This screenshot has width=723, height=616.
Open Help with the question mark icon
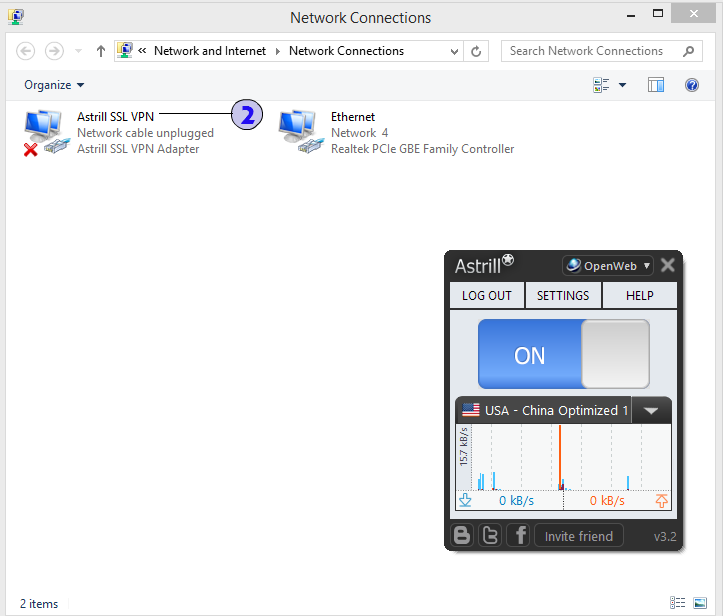692,85
